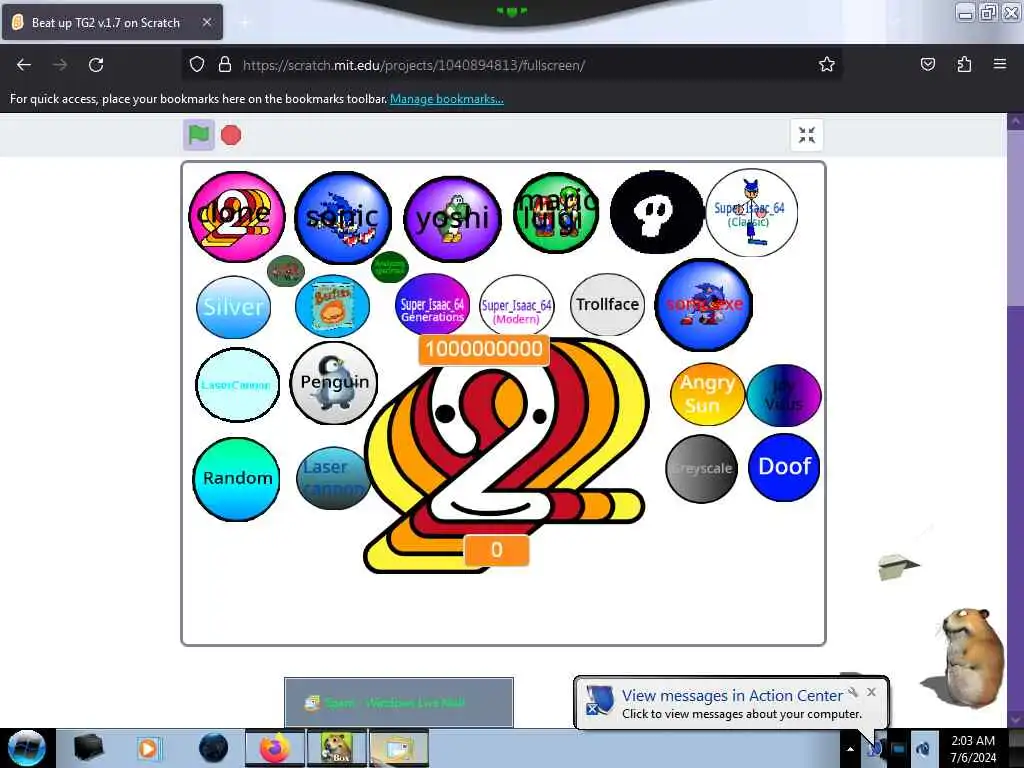Open View messages in Action Center
This screenshot has width=1024, height=768.
click(733, 696)
